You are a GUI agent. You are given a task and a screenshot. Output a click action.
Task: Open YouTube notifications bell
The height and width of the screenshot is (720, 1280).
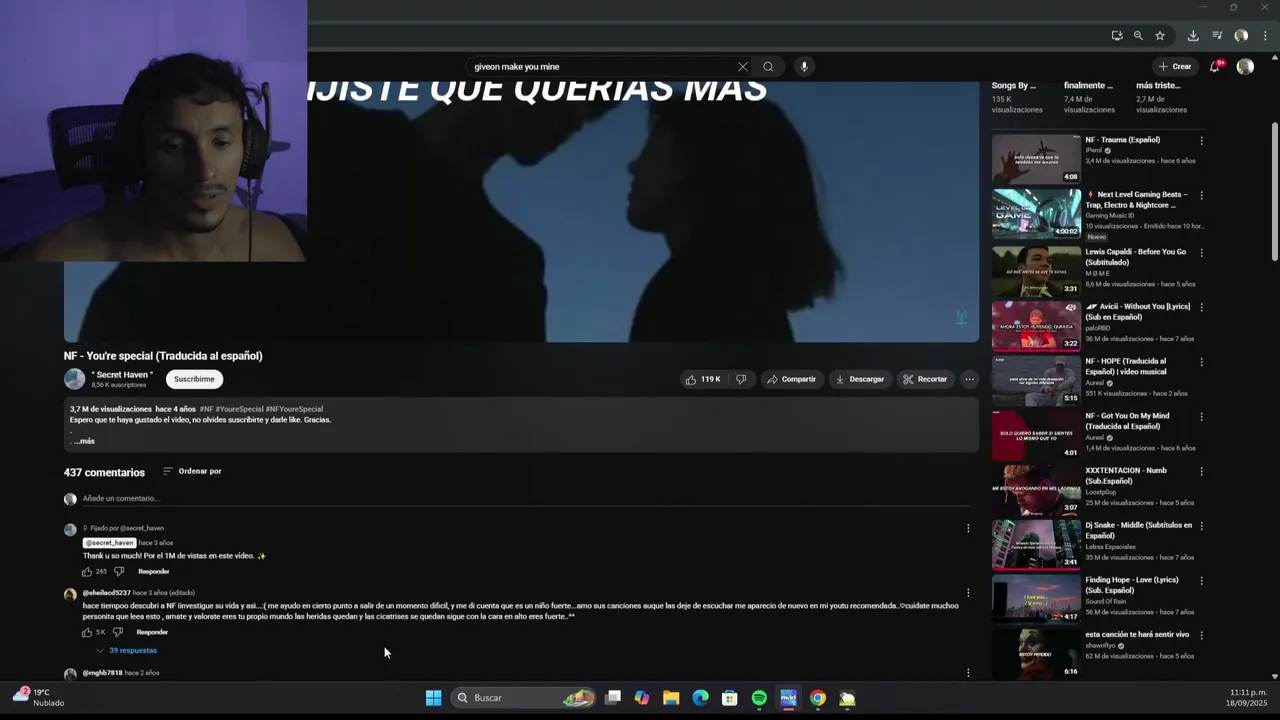pos(1215,67)
